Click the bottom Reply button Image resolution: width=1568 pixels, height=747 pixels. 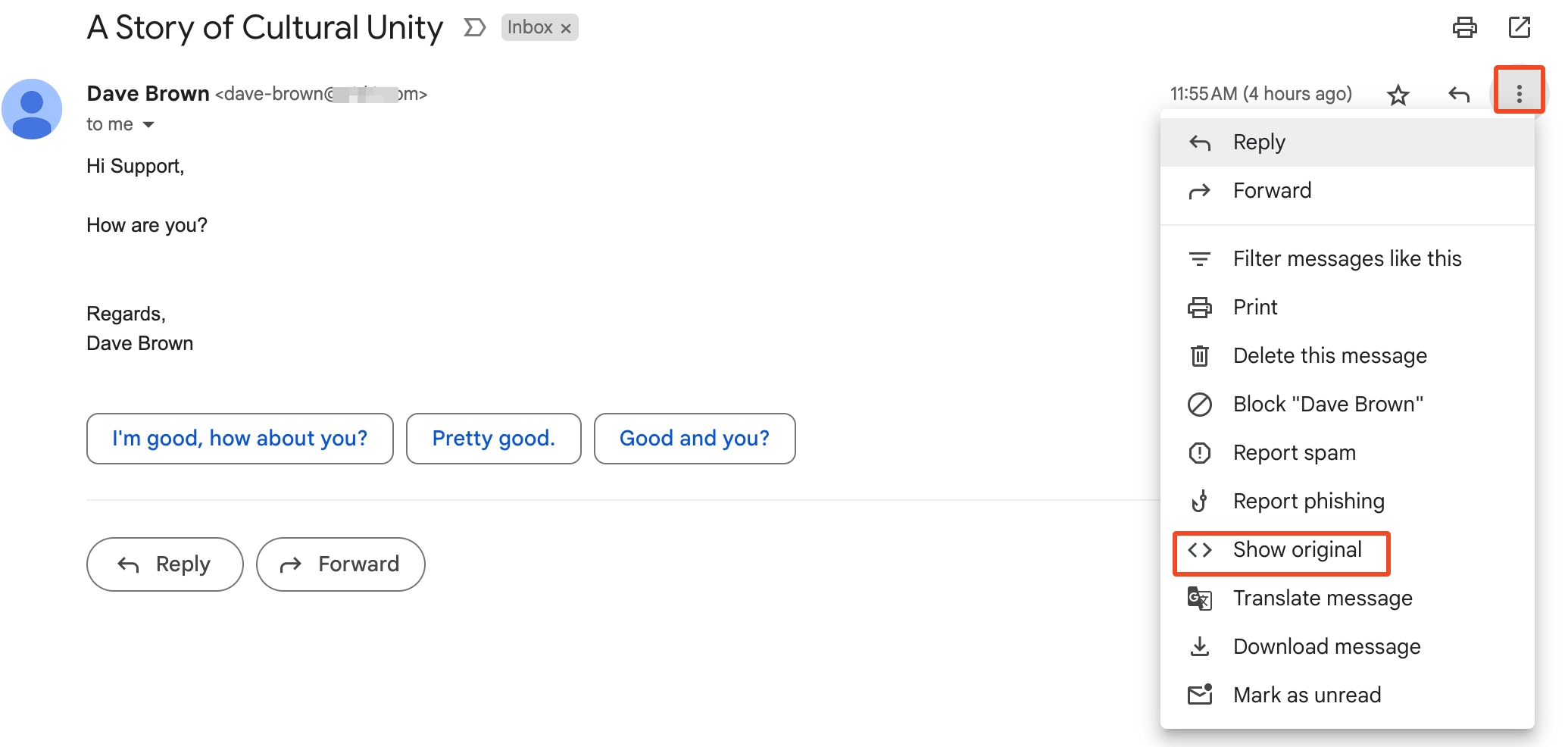point(165,564)
